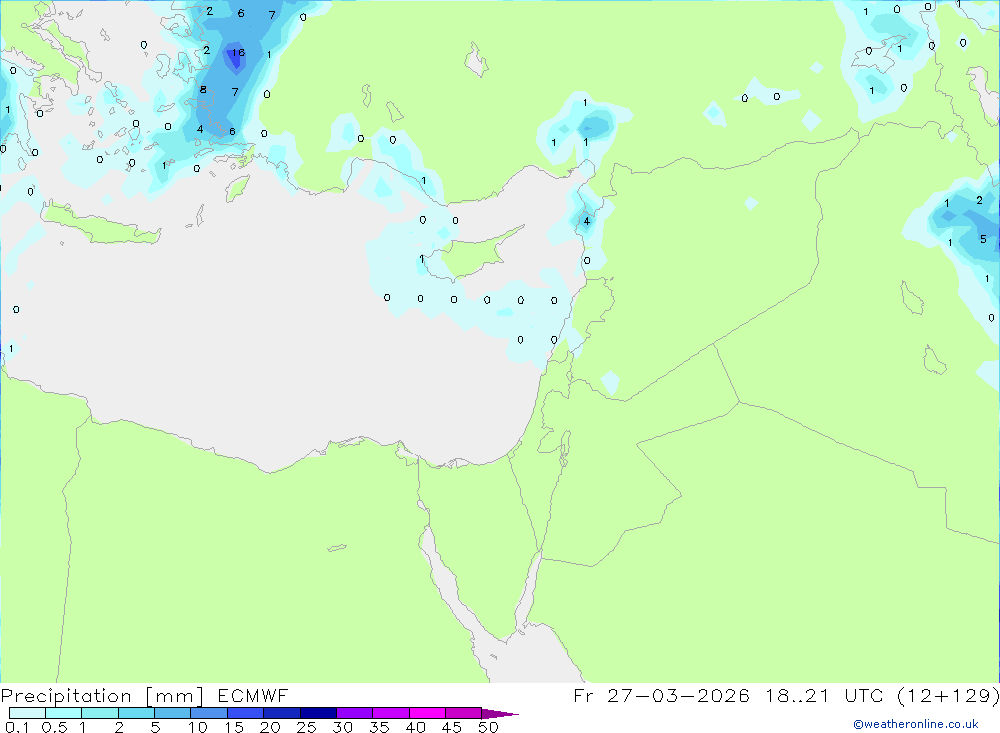The width and height of the screenshot is (1000, 733).
Task: Click the "Precipitation [mm]" title text
Action: tap(102, 696)
